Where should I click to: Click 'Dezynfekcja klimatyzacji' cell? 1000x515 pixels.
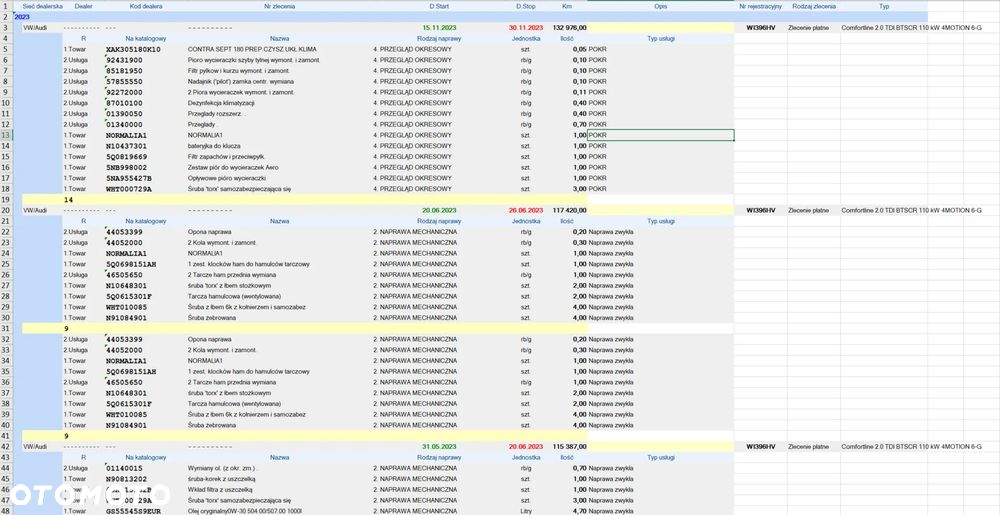tap(221, 103)
